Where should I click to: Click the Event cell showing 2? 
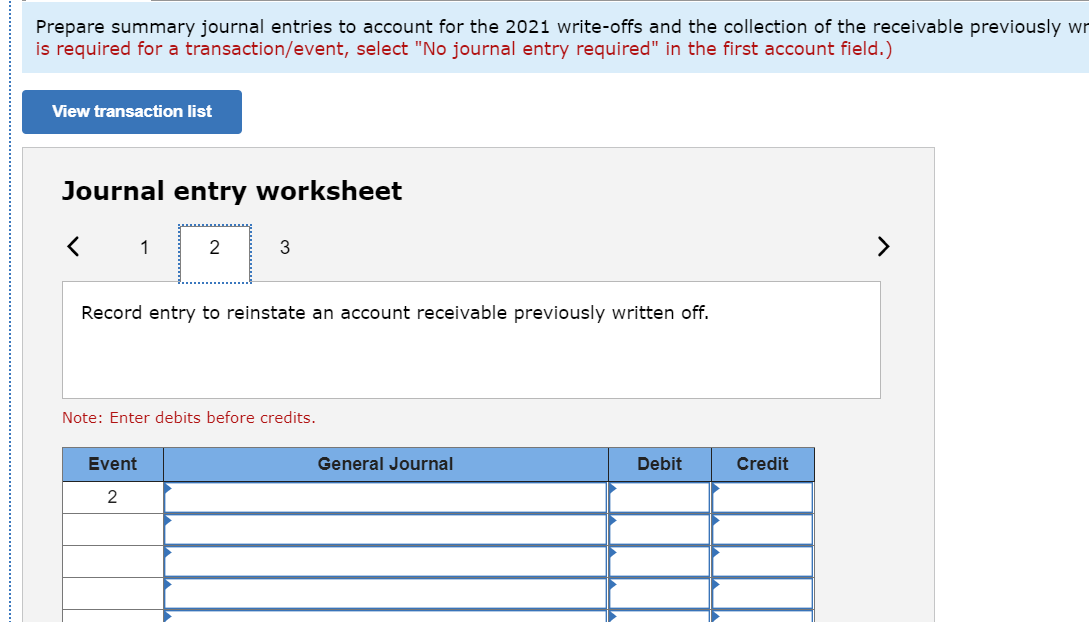(112, 496)
